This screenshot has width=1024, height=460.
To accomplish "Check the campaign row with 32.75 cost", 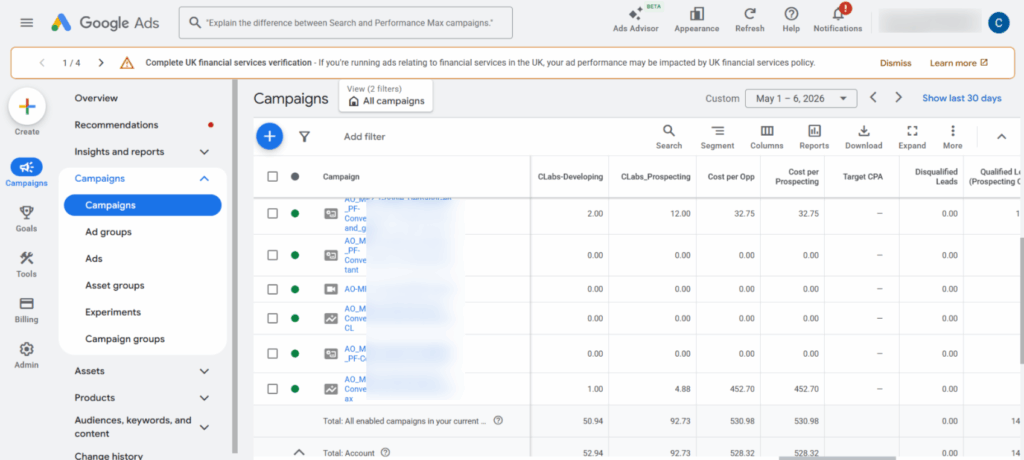I will 272,213.
